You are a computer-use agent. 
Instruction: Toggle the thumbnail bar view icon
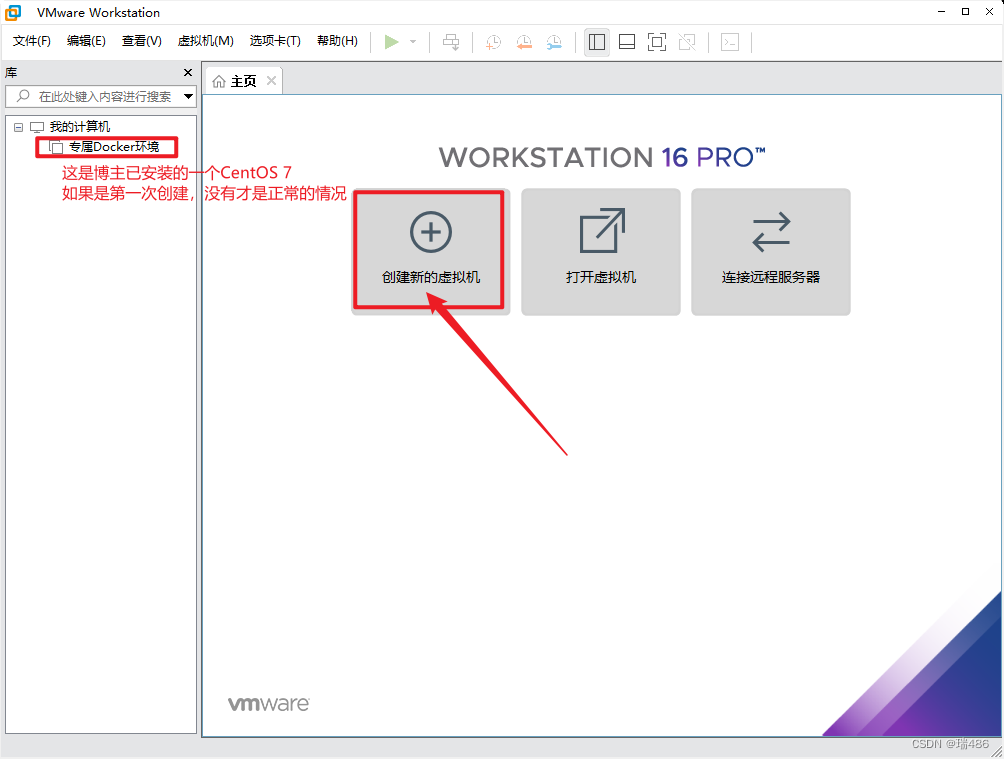click(627, 42)
